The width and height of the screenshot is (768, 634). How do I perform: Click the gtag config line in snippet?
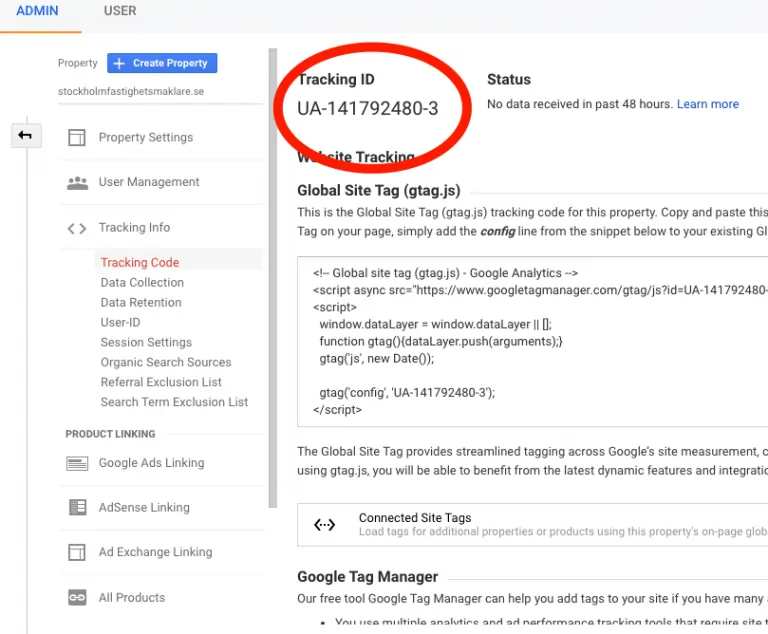tap(407, 393)
